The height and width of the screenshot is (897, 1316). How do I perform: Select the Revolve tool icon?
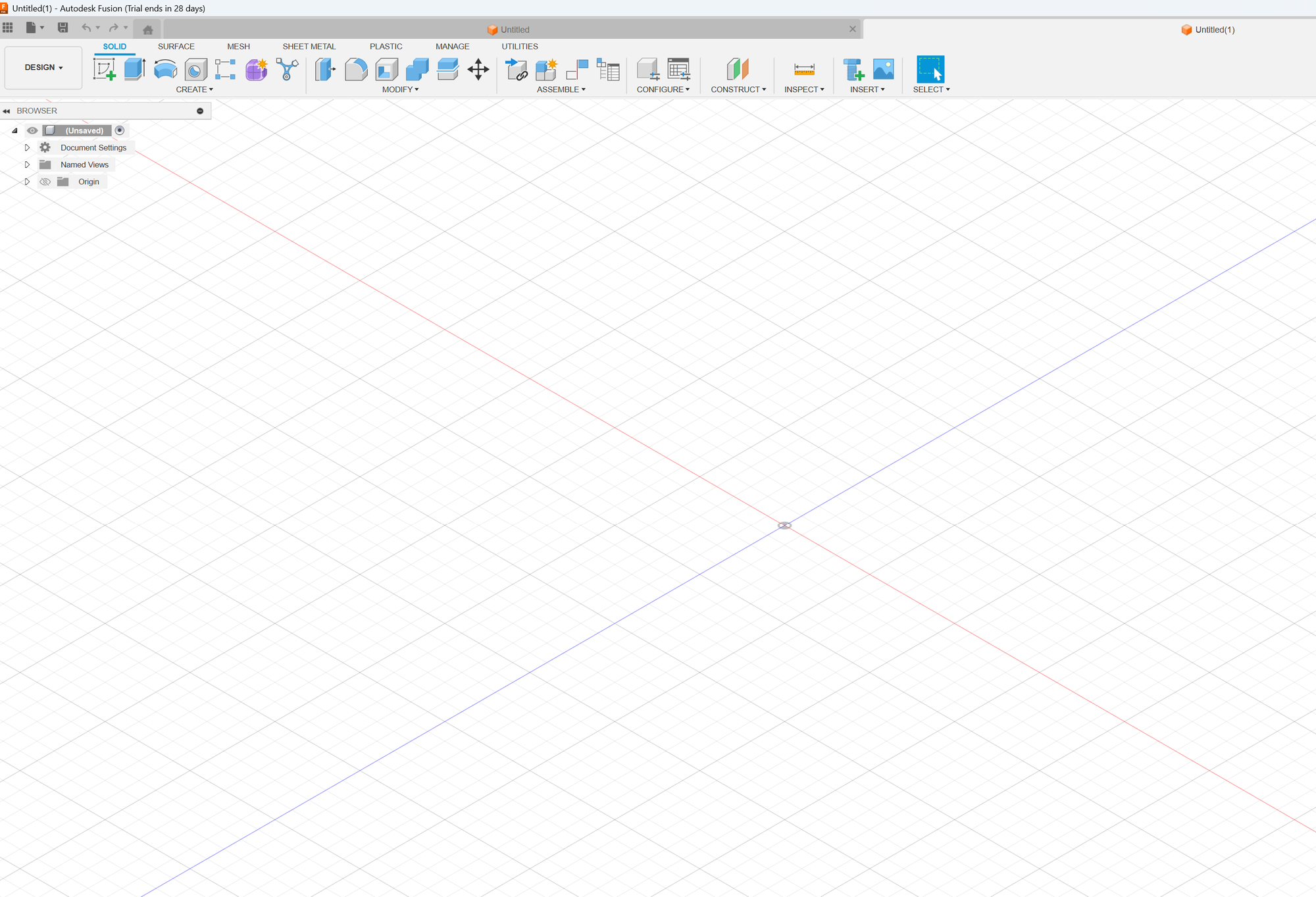point(165,69)
